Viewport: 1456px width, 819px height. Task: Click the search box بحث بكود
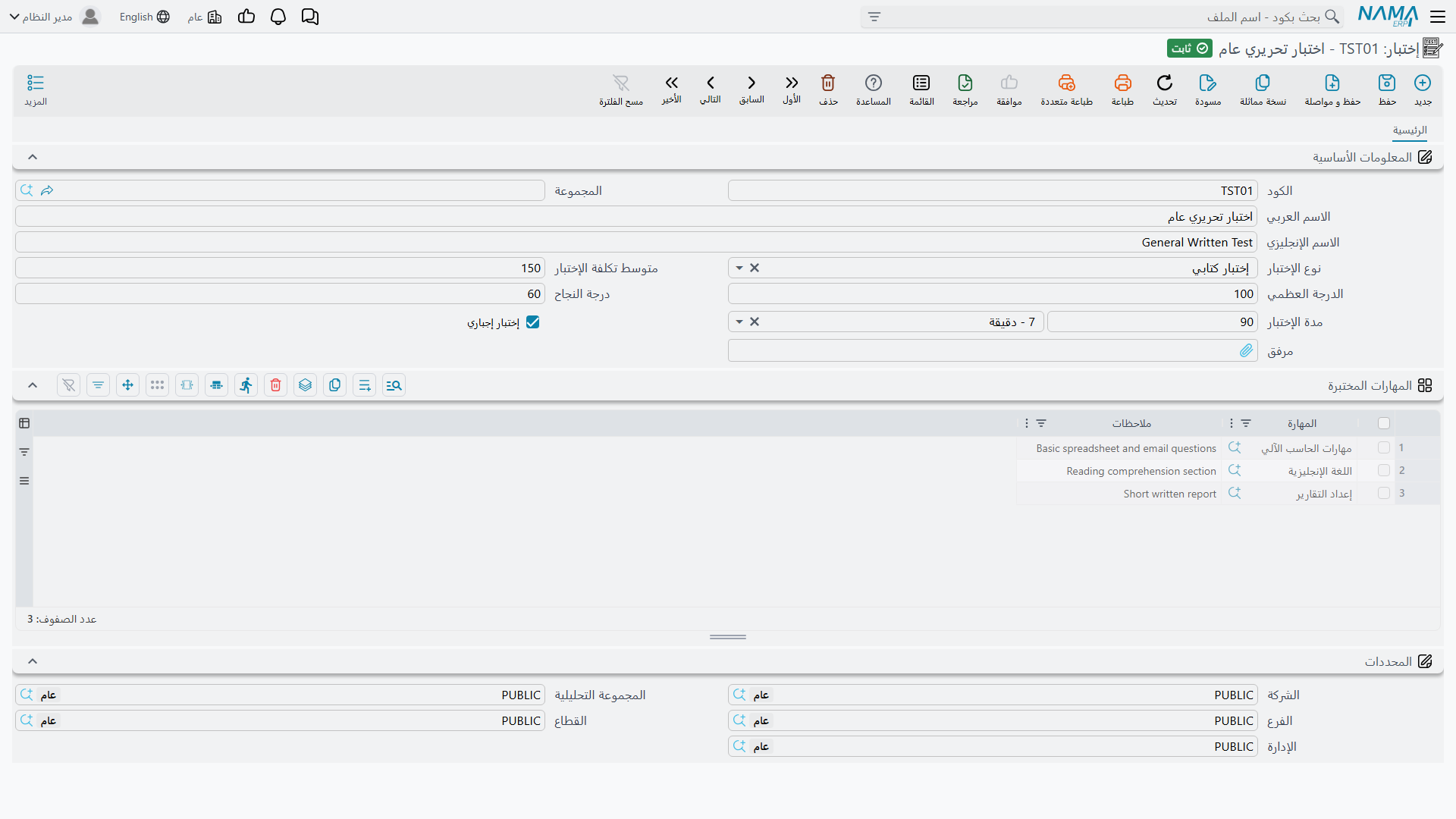click(x=1102, y=17)
